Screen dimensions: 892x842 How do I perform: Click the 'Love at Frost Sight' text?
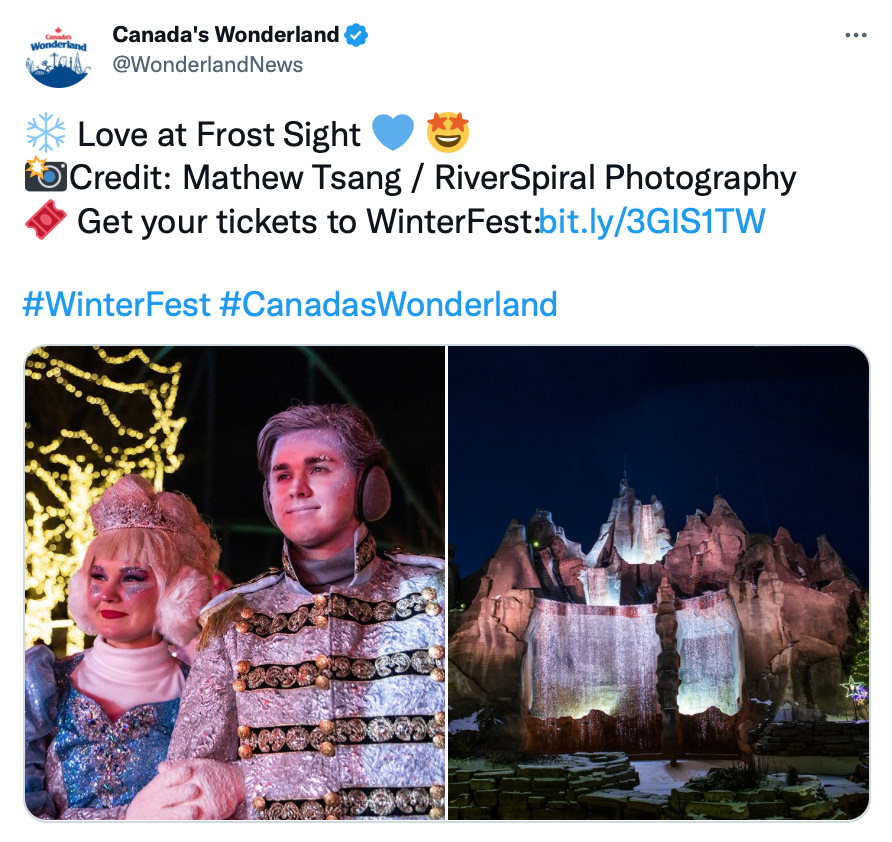[x=219, y=135]
